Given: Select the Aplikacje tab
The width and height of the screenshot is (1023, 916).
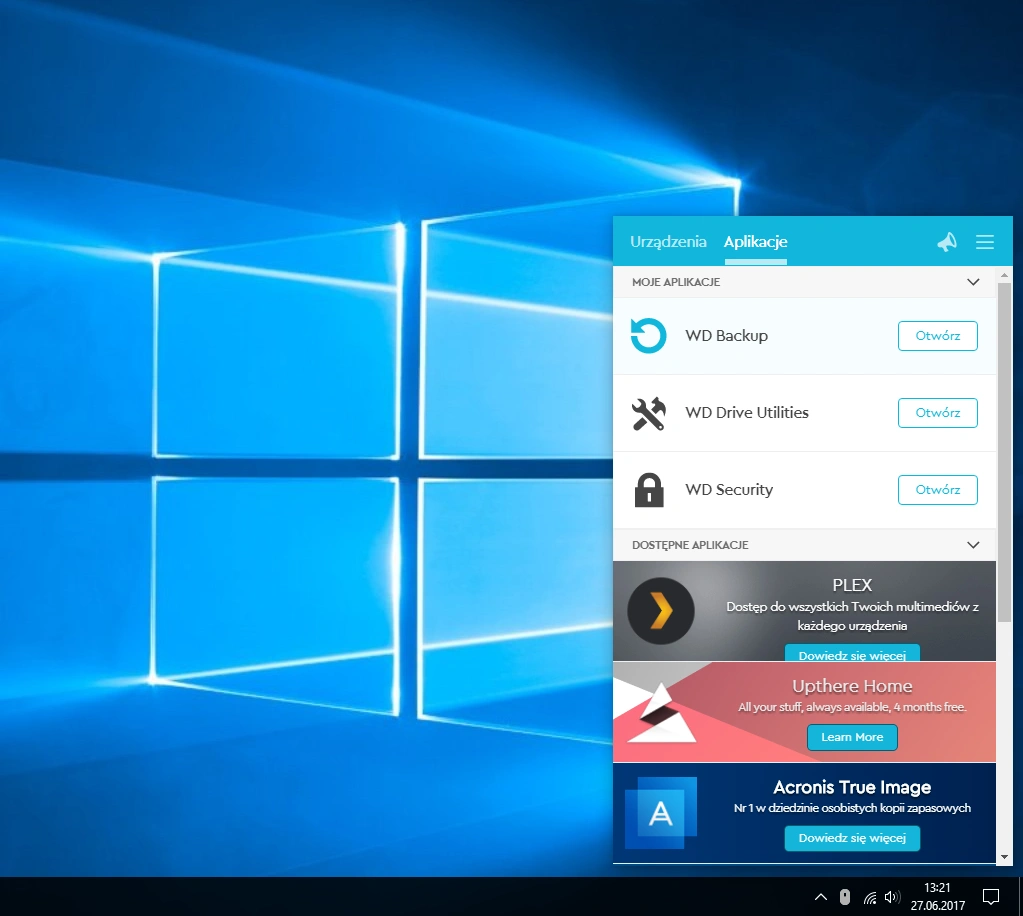Looking at the screenshot, I should coord(756,241).
